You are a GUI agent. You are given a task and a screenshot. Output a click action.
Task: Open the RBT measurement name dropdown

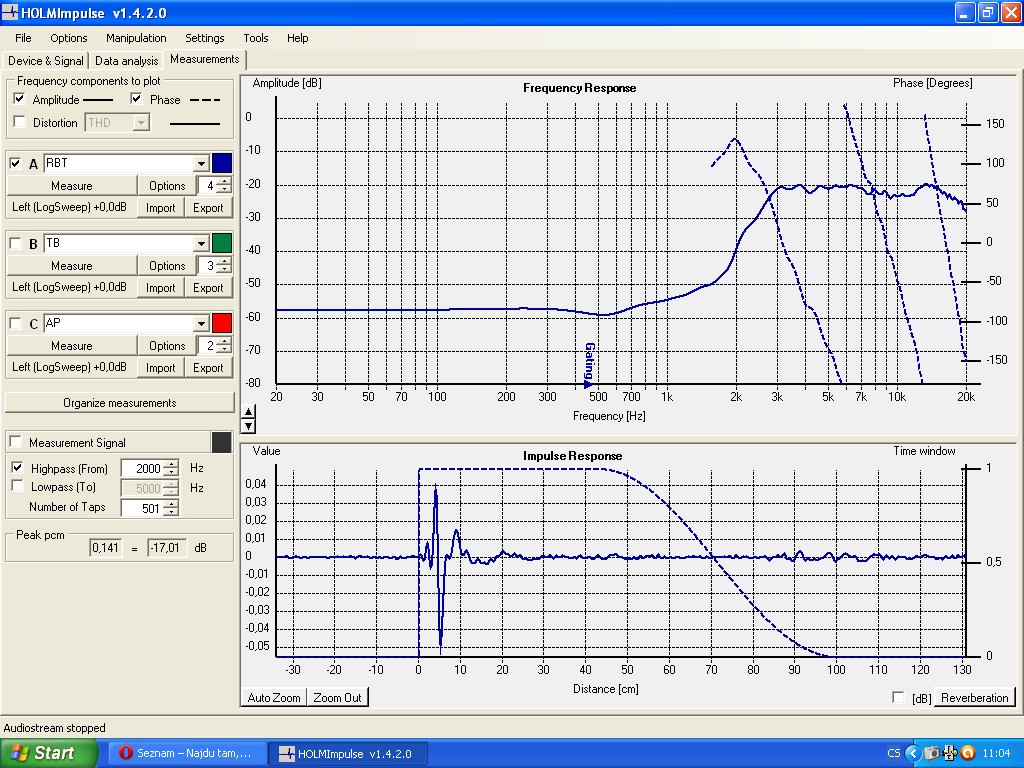pos(201,163)
